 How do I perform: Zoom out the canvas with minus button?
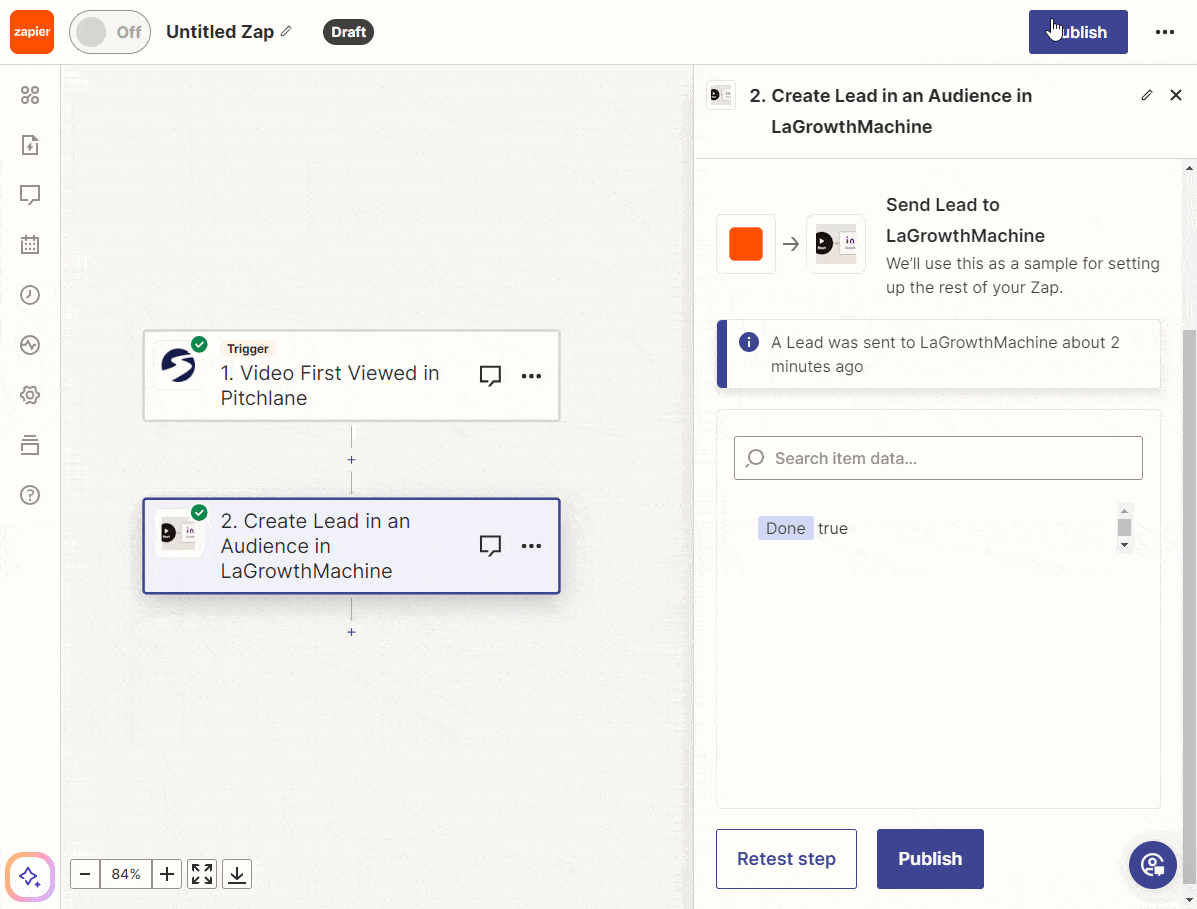86,874
